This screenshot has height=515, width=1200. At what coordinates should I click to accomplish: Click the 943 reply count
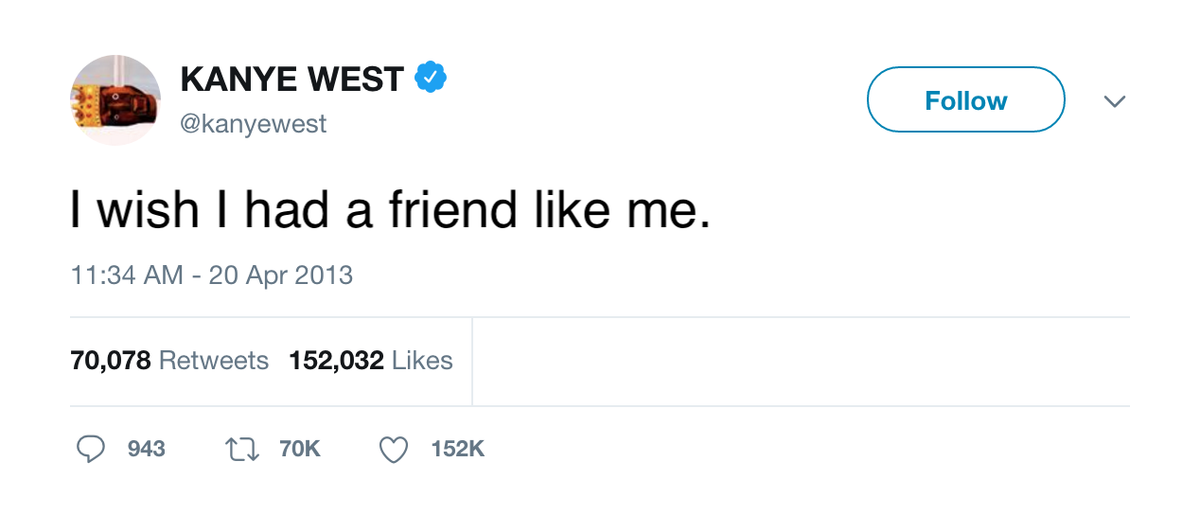coord(147,450)
